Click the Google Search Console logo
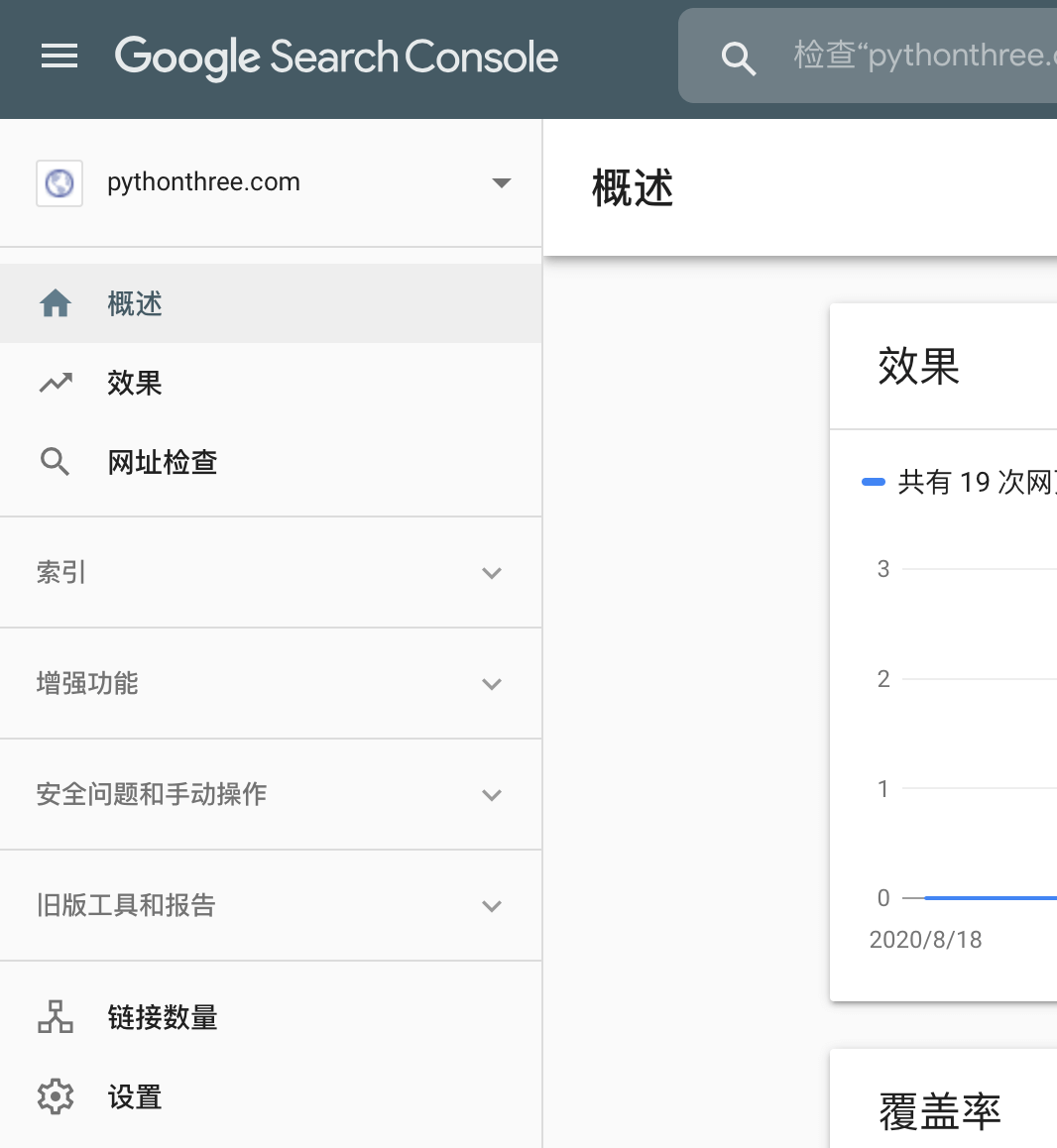This screenshot has height=1148, width=1057. click(x=336, y=57)
